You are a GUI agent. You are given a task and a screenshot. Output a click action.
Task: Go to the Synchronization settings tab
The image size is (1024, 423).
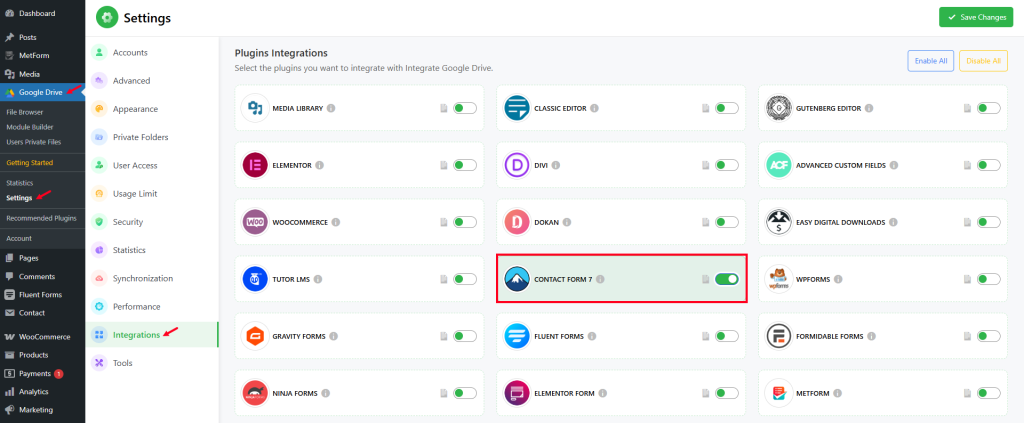click(152, 278)
